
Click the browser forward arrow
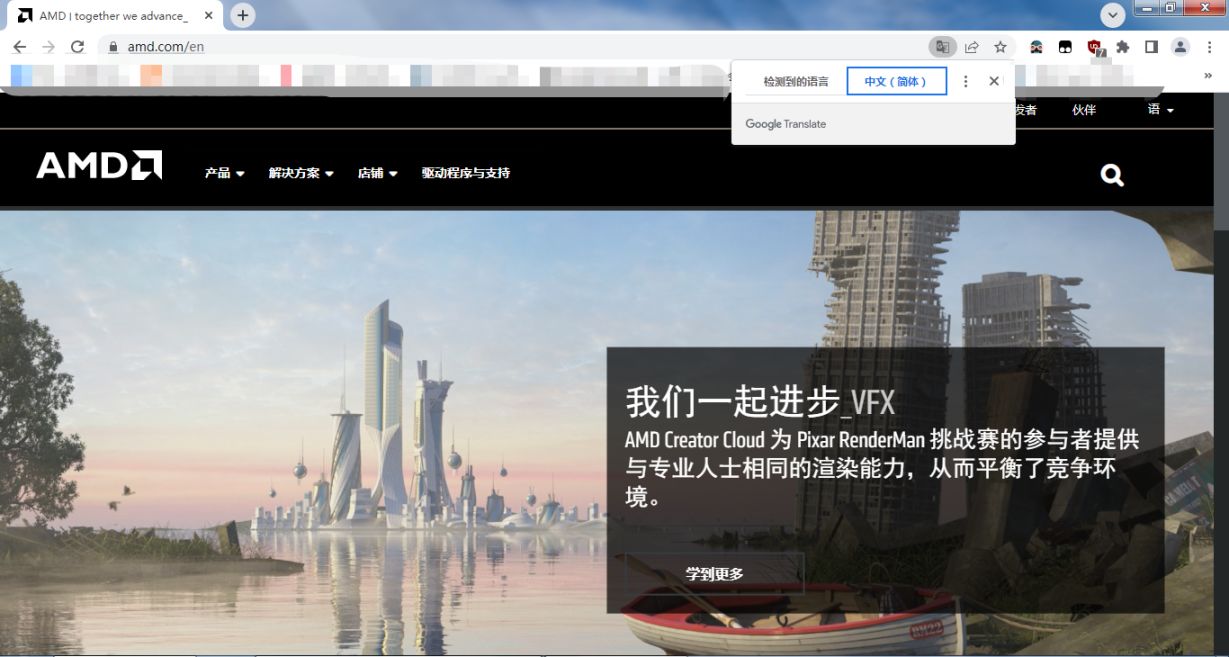(x=48, y=47)
